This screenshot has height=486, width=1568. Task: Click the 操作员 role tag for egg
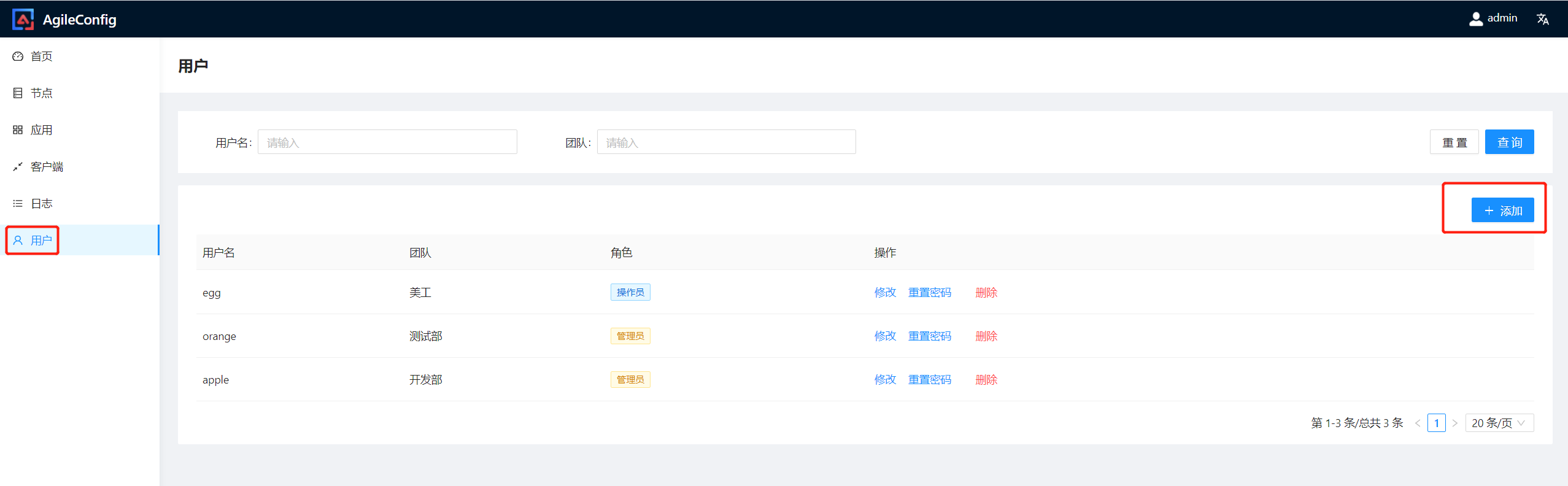[x=630, y=292]
